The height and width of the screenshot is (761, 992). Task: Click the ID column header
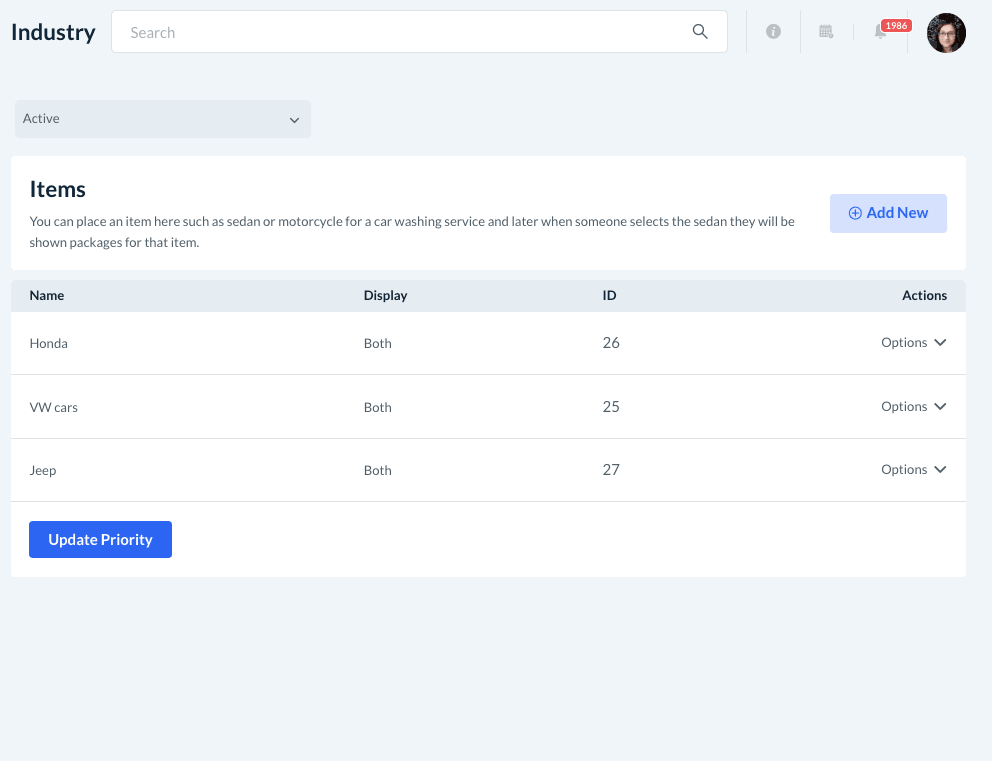609,296
